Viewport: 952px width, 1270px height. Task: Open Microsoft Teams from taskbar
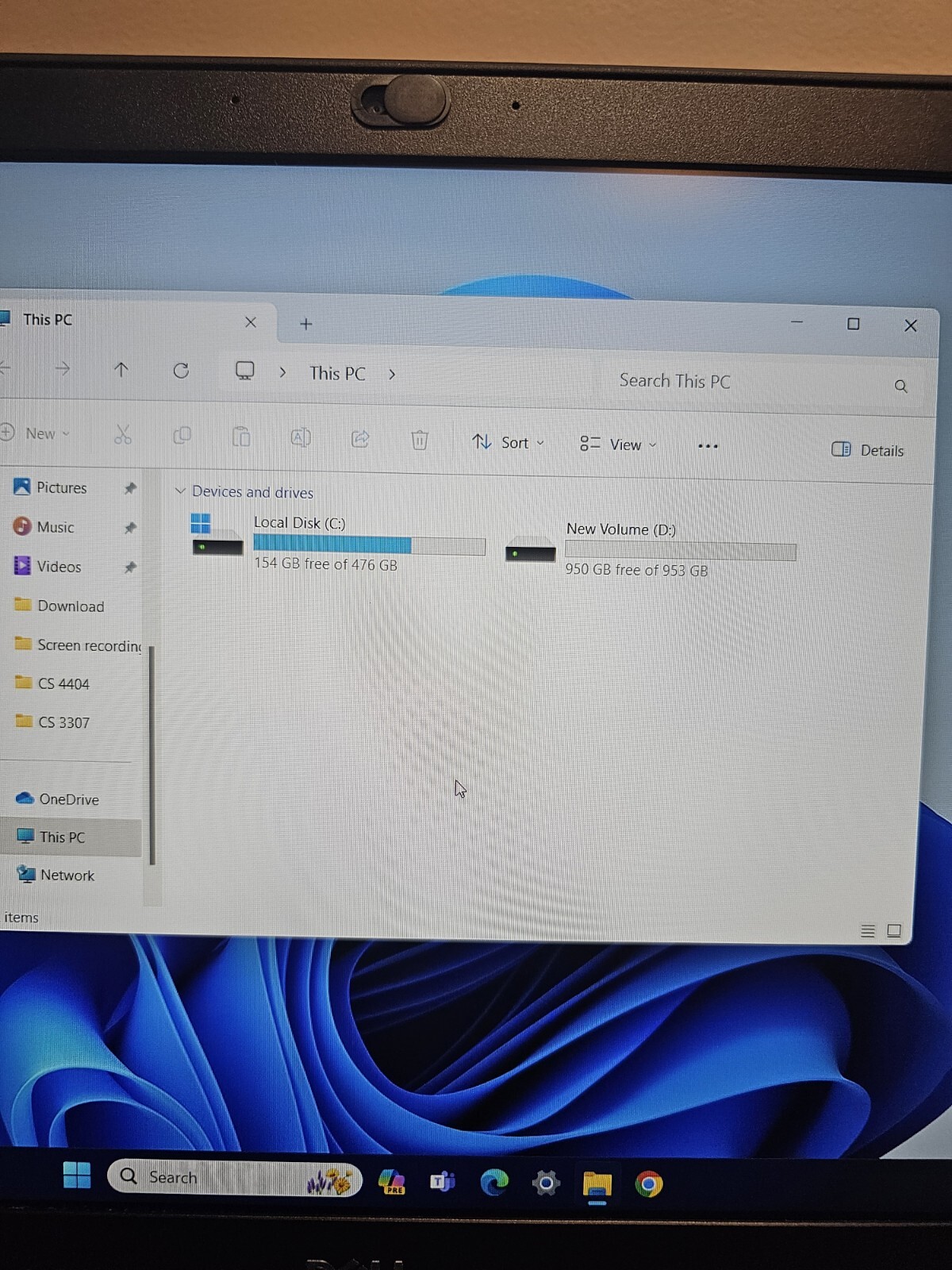coord(442,1182)
